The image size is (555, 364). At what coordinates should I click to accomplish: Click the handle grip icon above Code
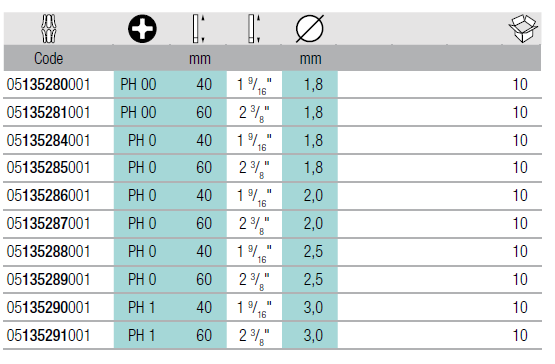tap(49, 28)
